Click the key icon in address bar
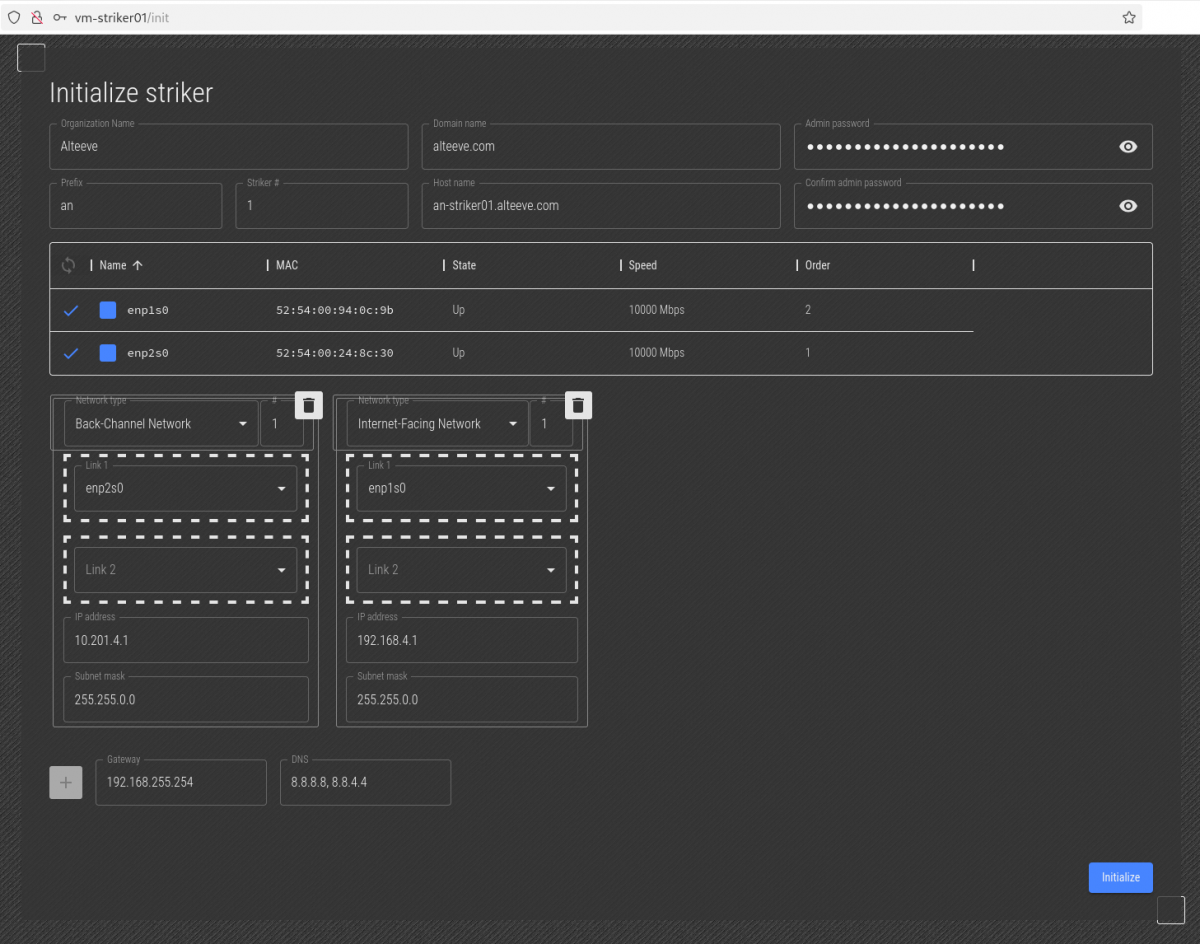 [x=60, y=17]
